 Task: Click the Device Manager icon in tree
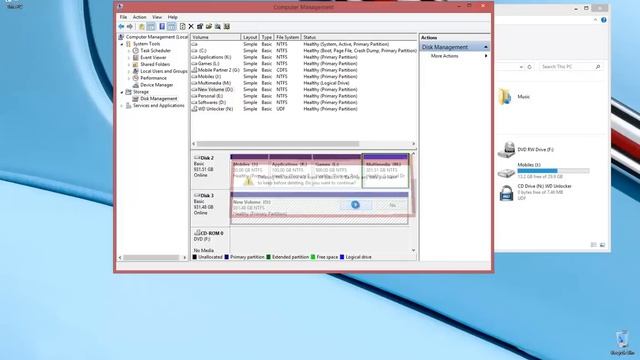click(136, 85)
